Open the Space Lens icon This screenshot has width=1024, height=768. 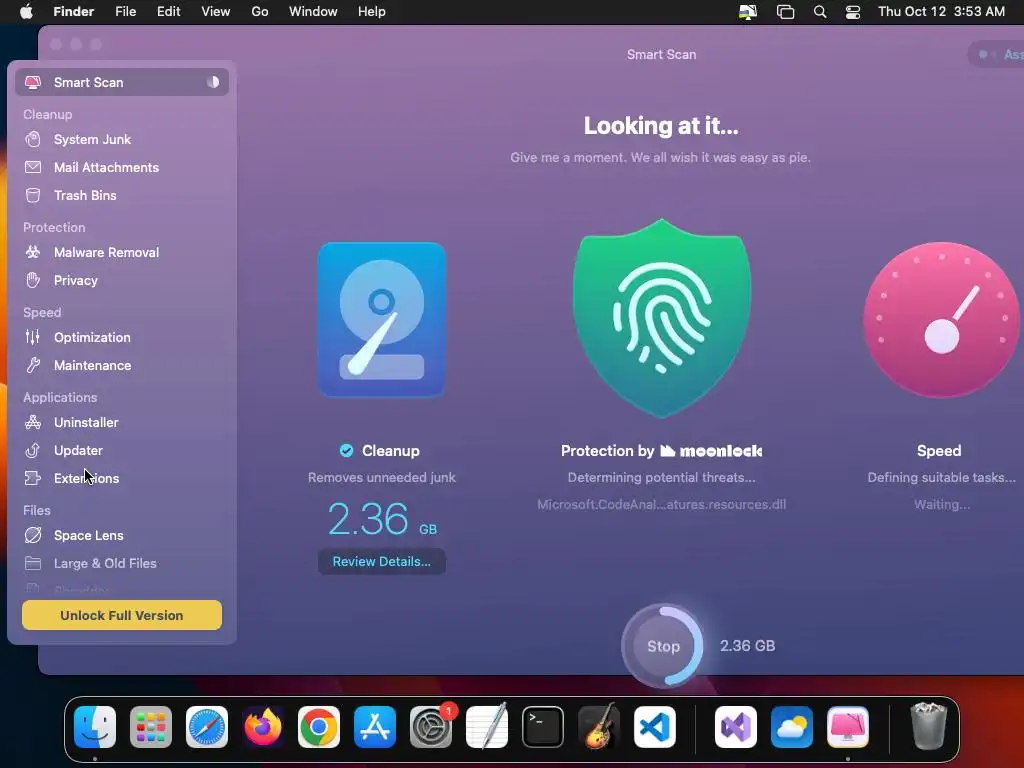33,535
